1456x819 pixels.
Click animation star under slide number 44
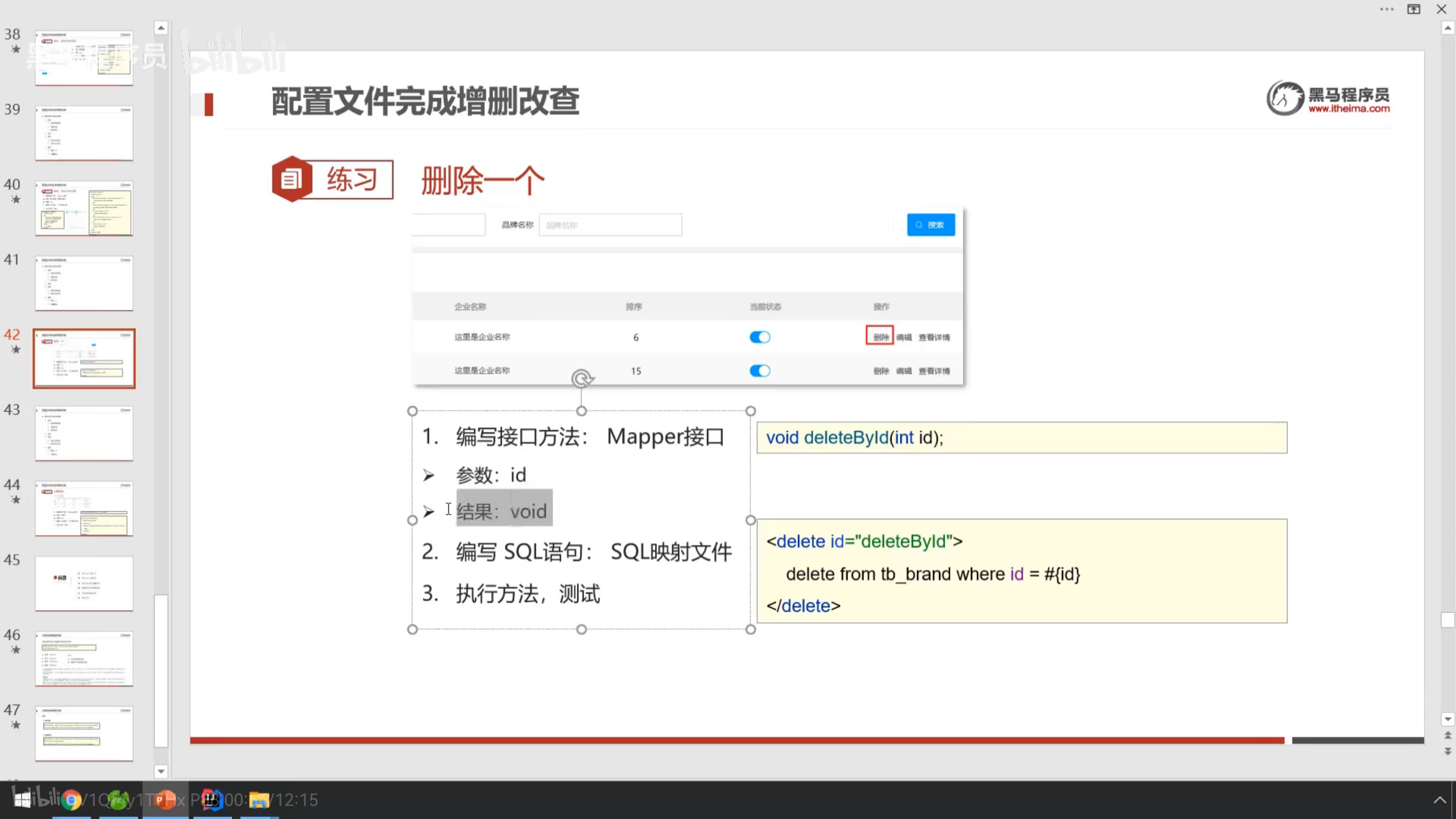pos(16,499)
